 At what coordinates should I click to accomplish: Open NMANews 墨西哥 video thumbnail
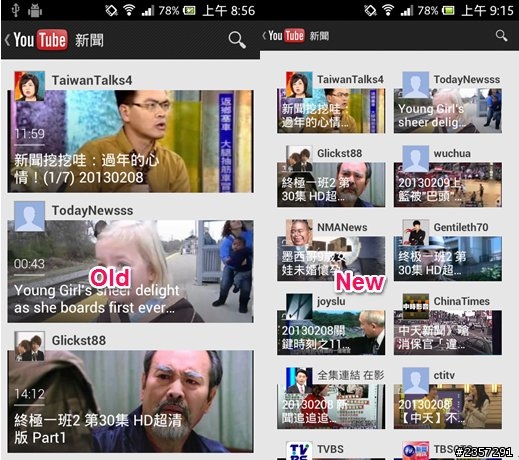[331, 259]
